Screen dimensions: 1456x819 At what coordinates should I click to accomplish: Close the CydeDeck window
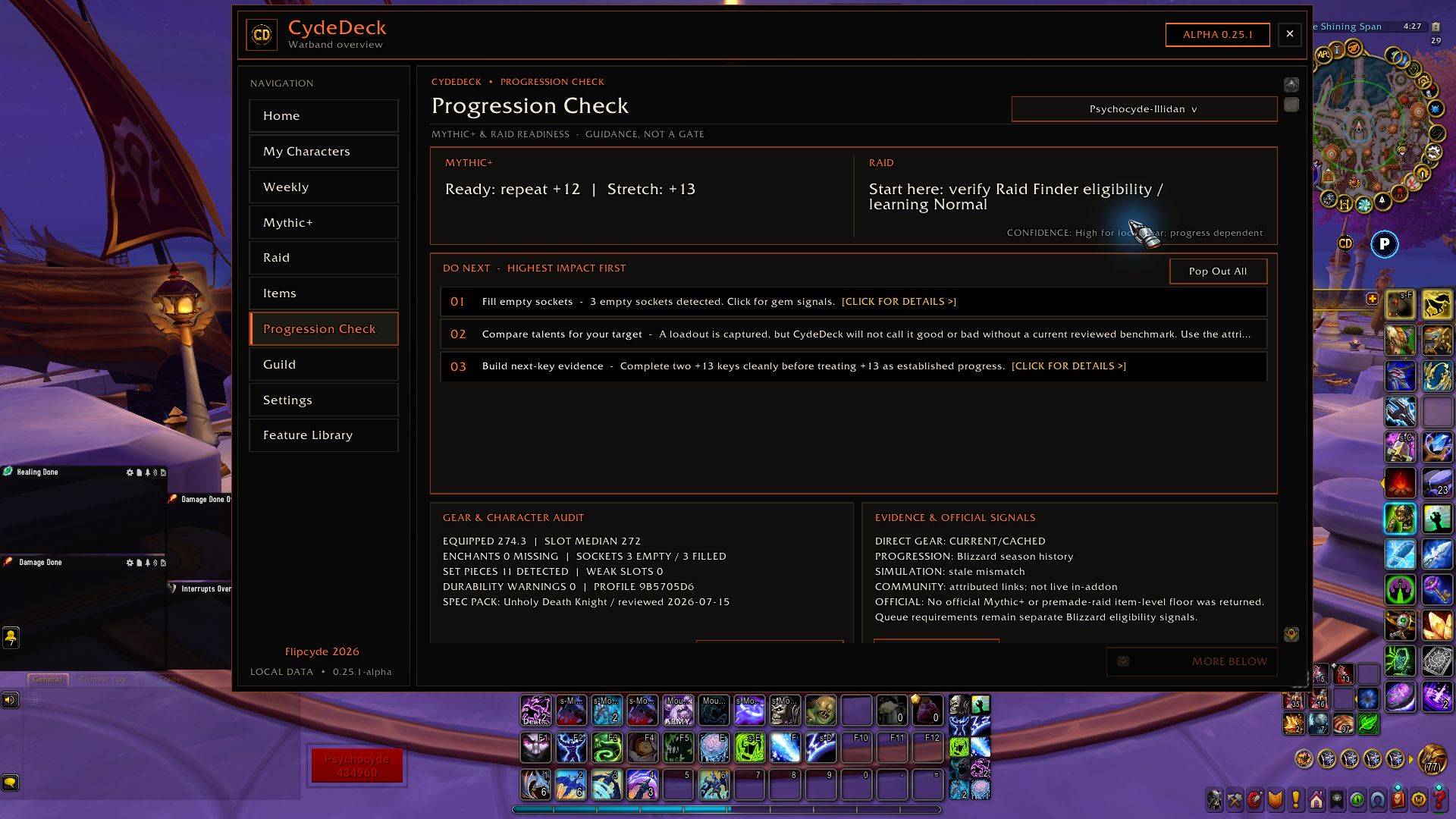click(1290, 35)
